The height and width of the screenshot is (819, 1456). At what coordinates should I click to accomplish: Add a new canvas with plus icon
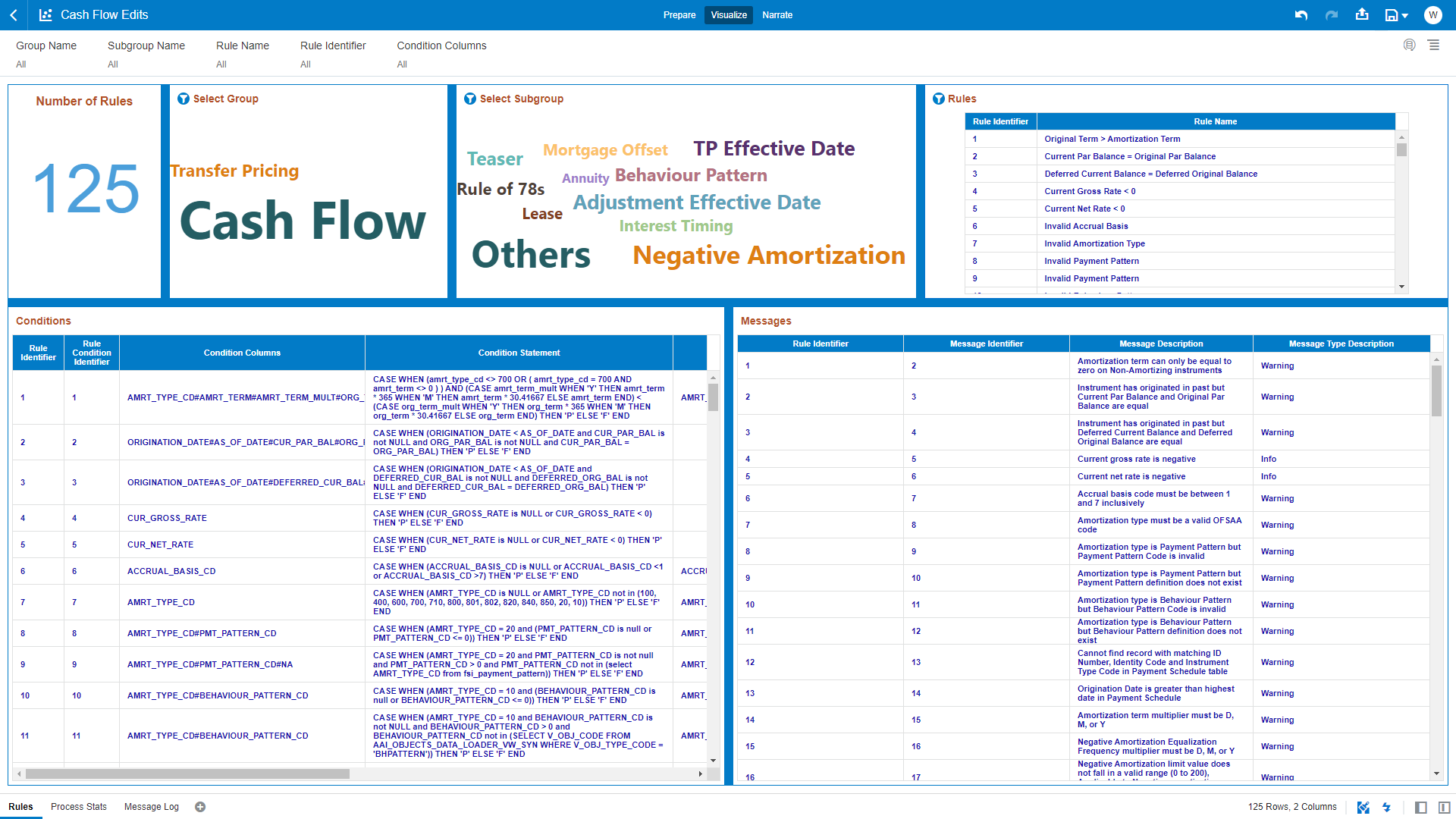point(200,807)
